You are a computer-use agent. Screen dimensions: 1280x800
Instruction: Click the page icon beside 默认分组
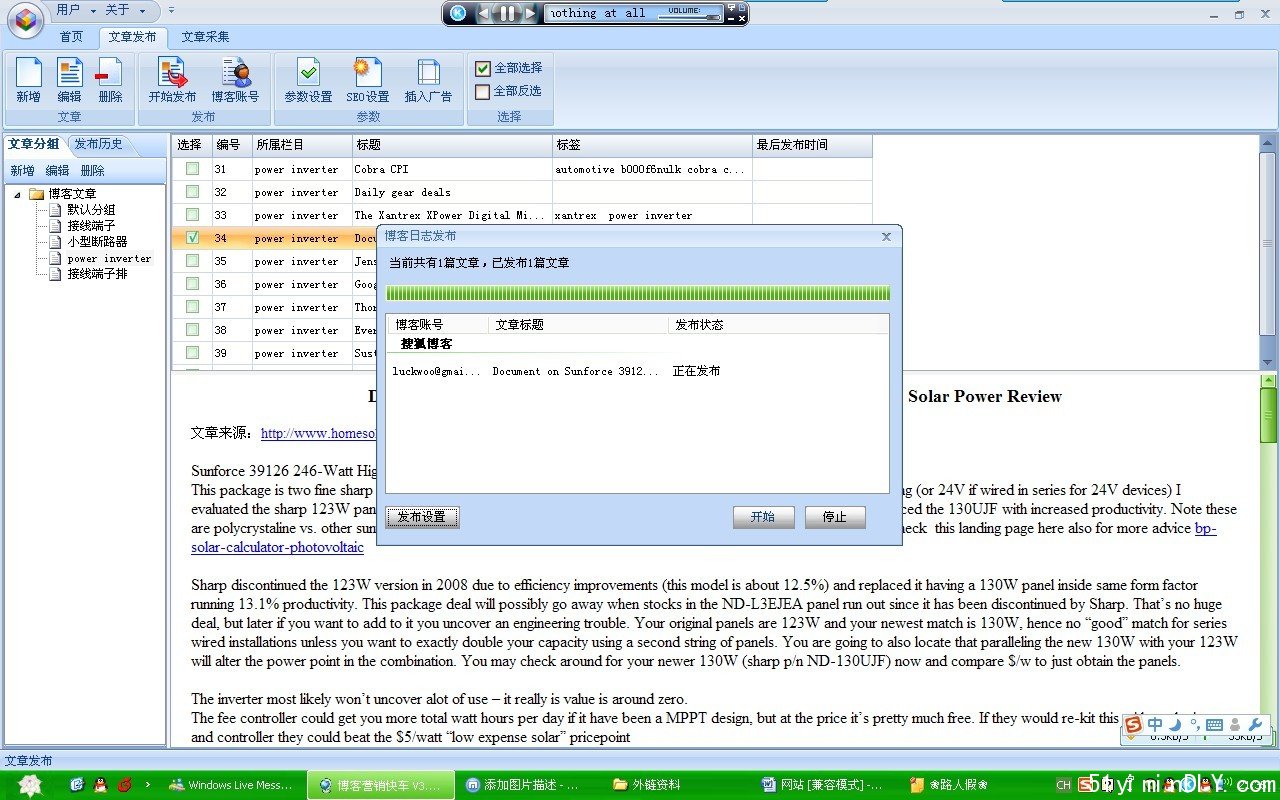55,210
